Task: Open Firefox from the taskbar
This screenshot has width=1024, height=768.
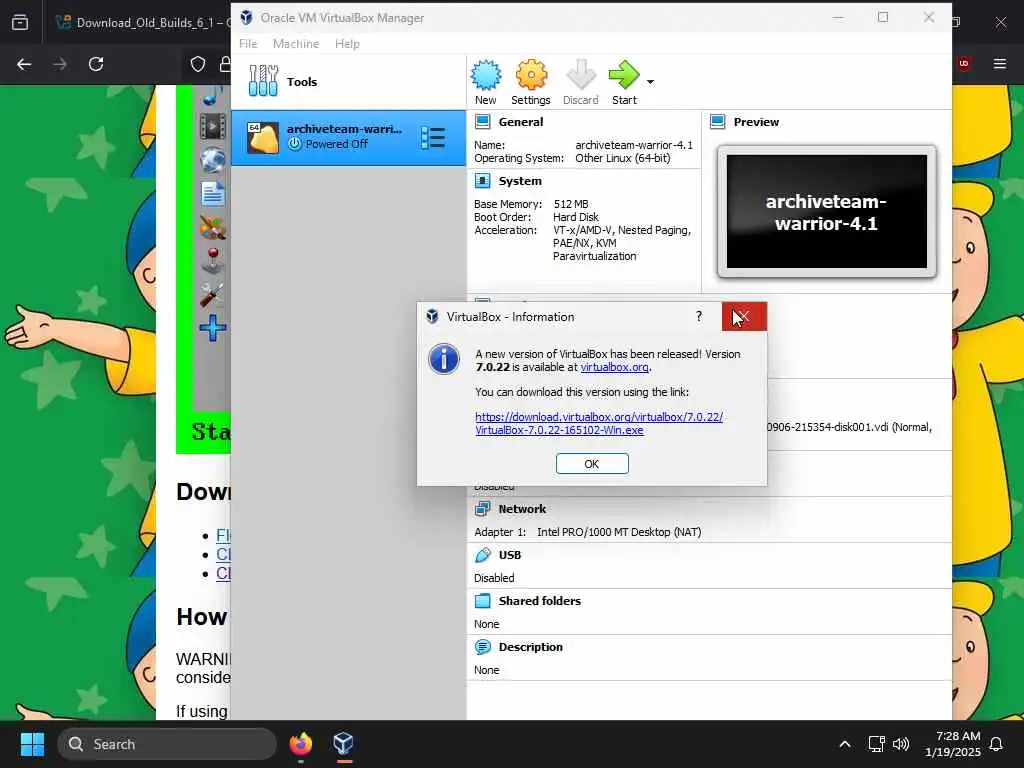Action: point(300,744)
